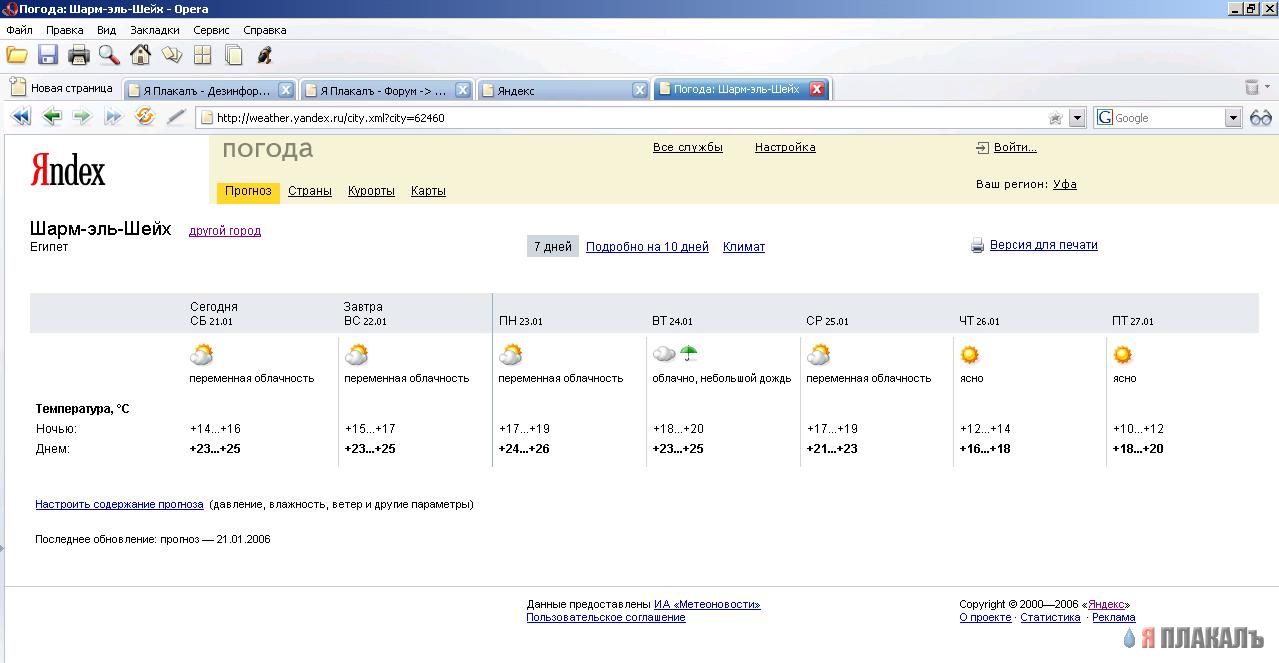Click the tile windows icon
1279x663 pixels.
click(203, 55)
